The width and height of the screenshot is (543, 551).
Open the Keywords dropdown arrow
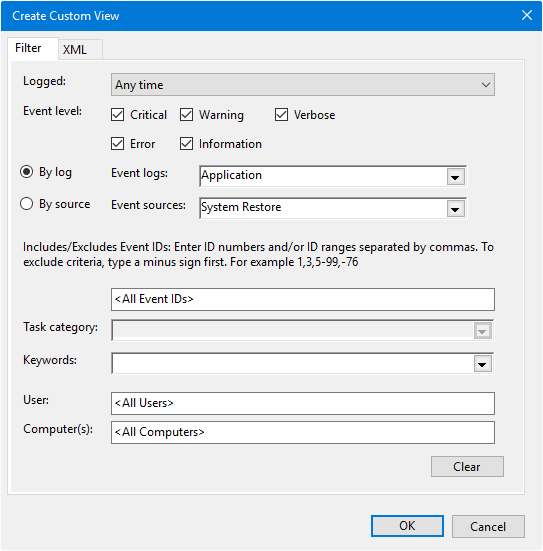click(482, 364)
